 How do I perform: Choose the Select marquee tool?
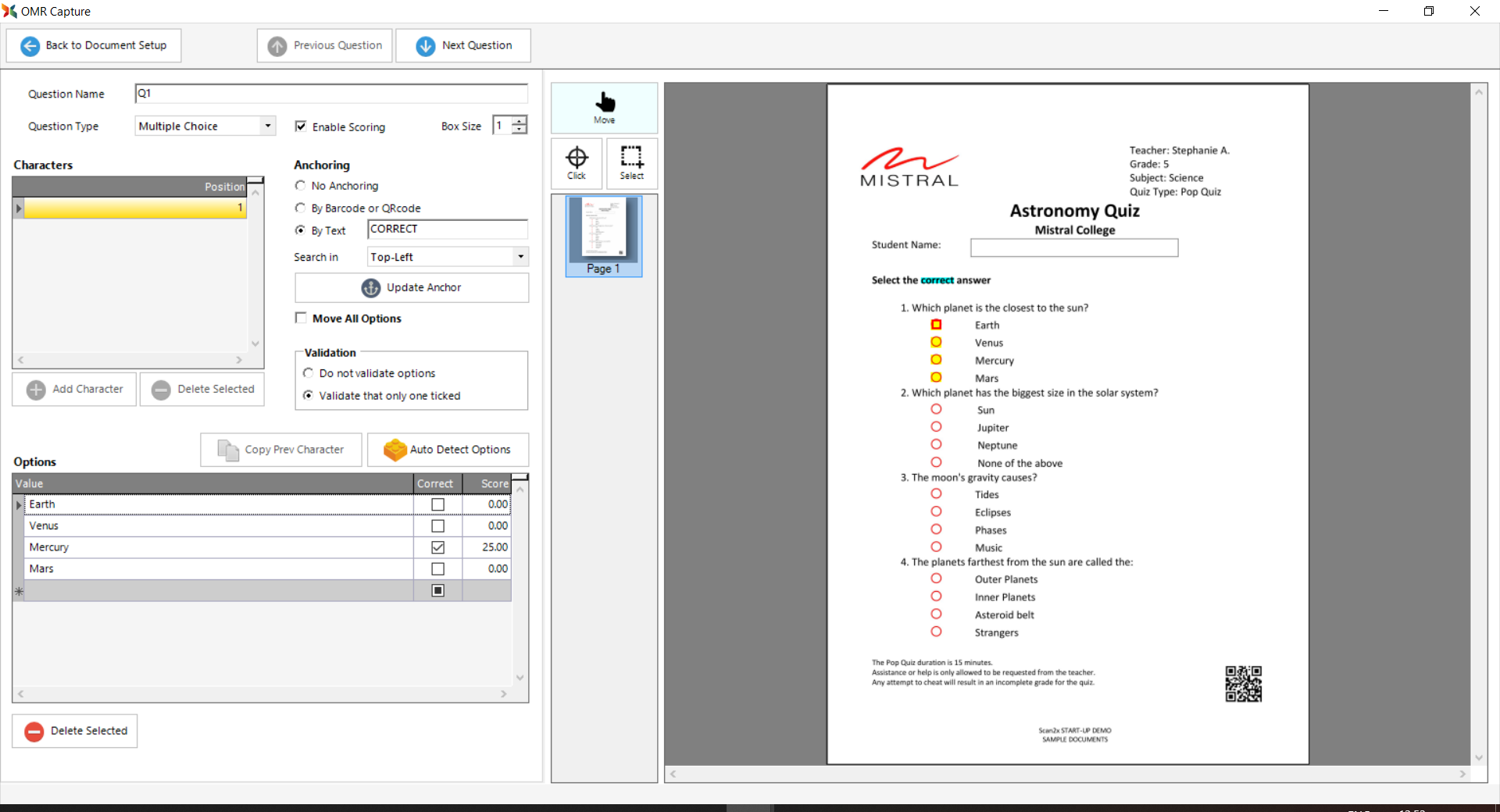pos(631,163)
